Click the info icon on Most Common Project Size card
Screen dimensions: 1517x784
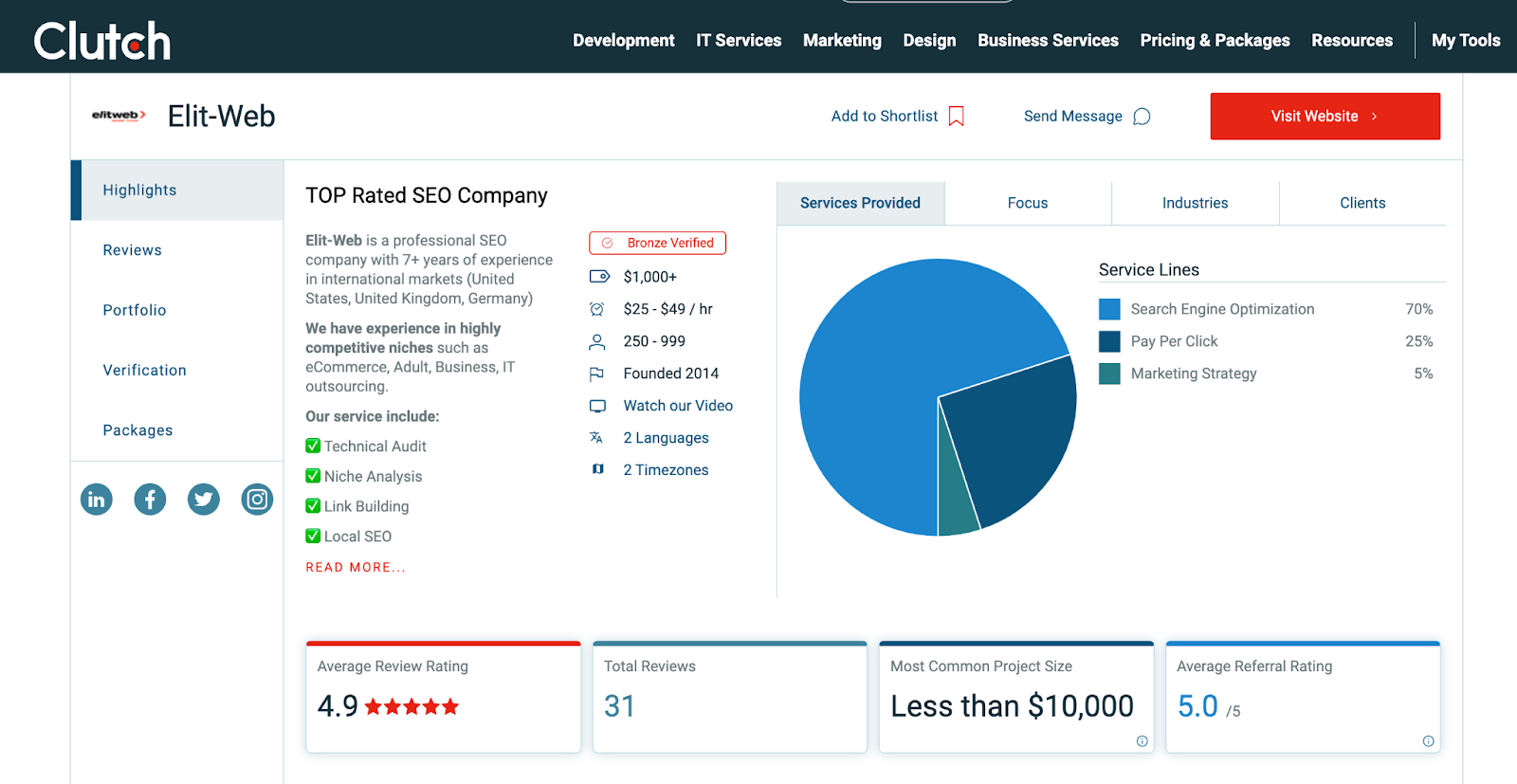[x=1142, y=741]
